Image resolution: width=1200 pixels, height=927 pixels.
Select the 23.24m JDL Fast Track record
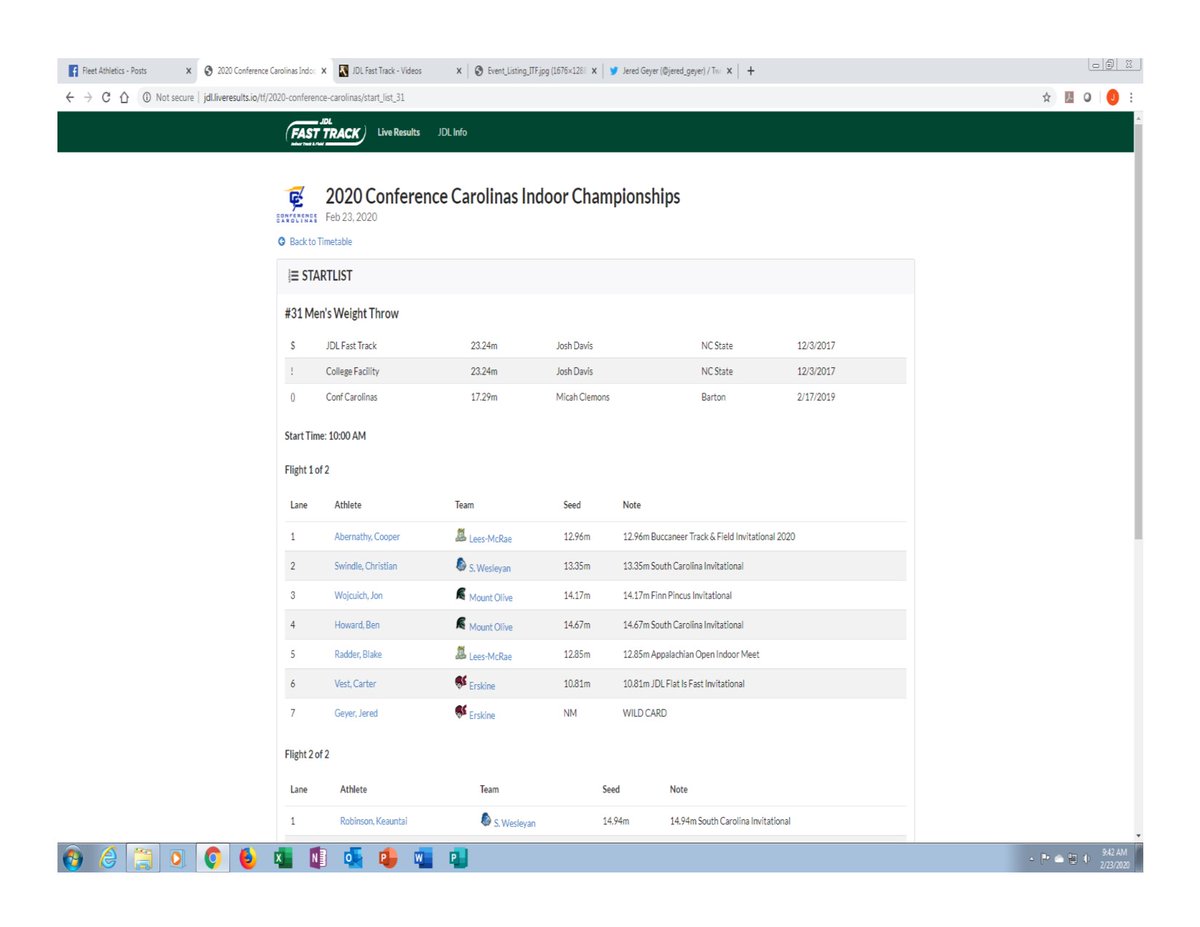(x=484, y=346)
